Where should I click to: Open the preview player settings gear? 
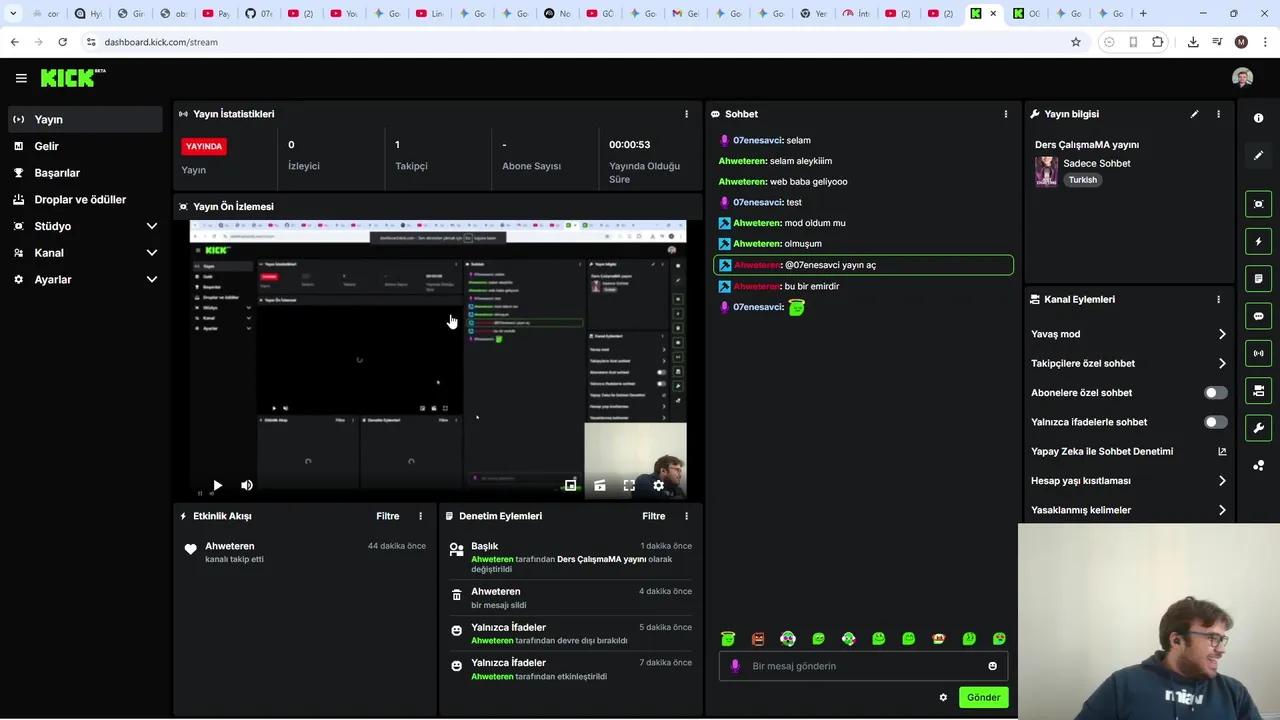point(658,485)
